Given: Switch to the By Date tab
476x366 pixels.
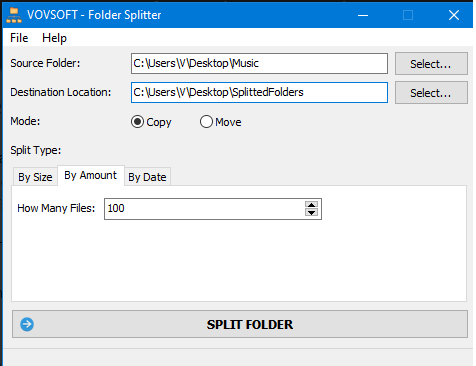Looking at the screenshot, I should coord(147,177).
